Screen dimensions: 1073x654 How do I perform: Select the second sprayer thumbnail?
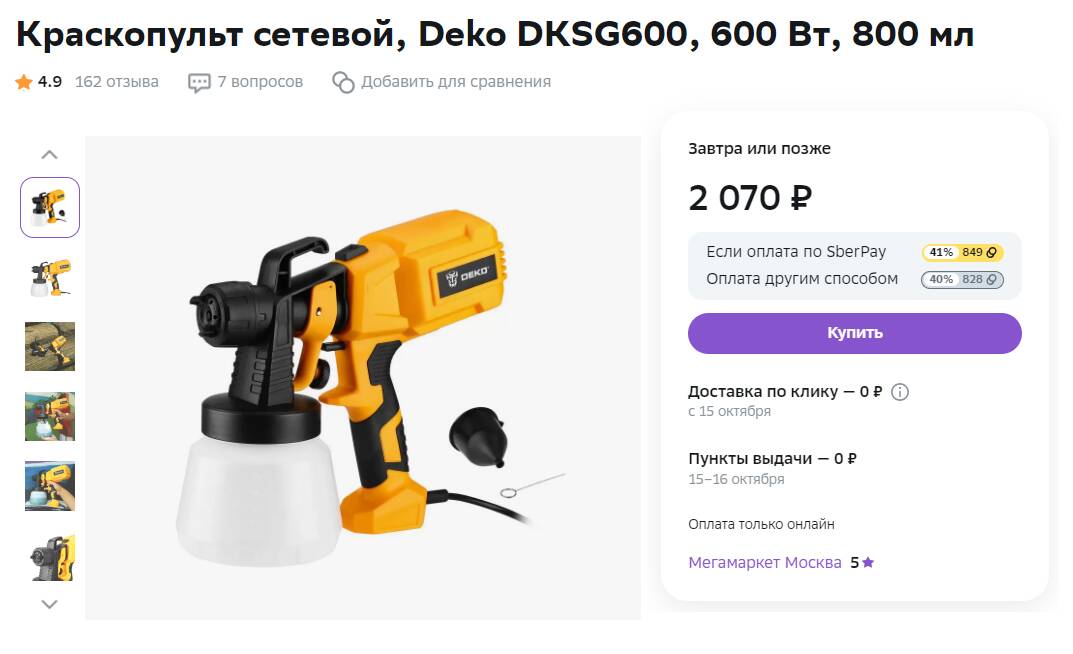pyautogui.click(x=50, y=277)
